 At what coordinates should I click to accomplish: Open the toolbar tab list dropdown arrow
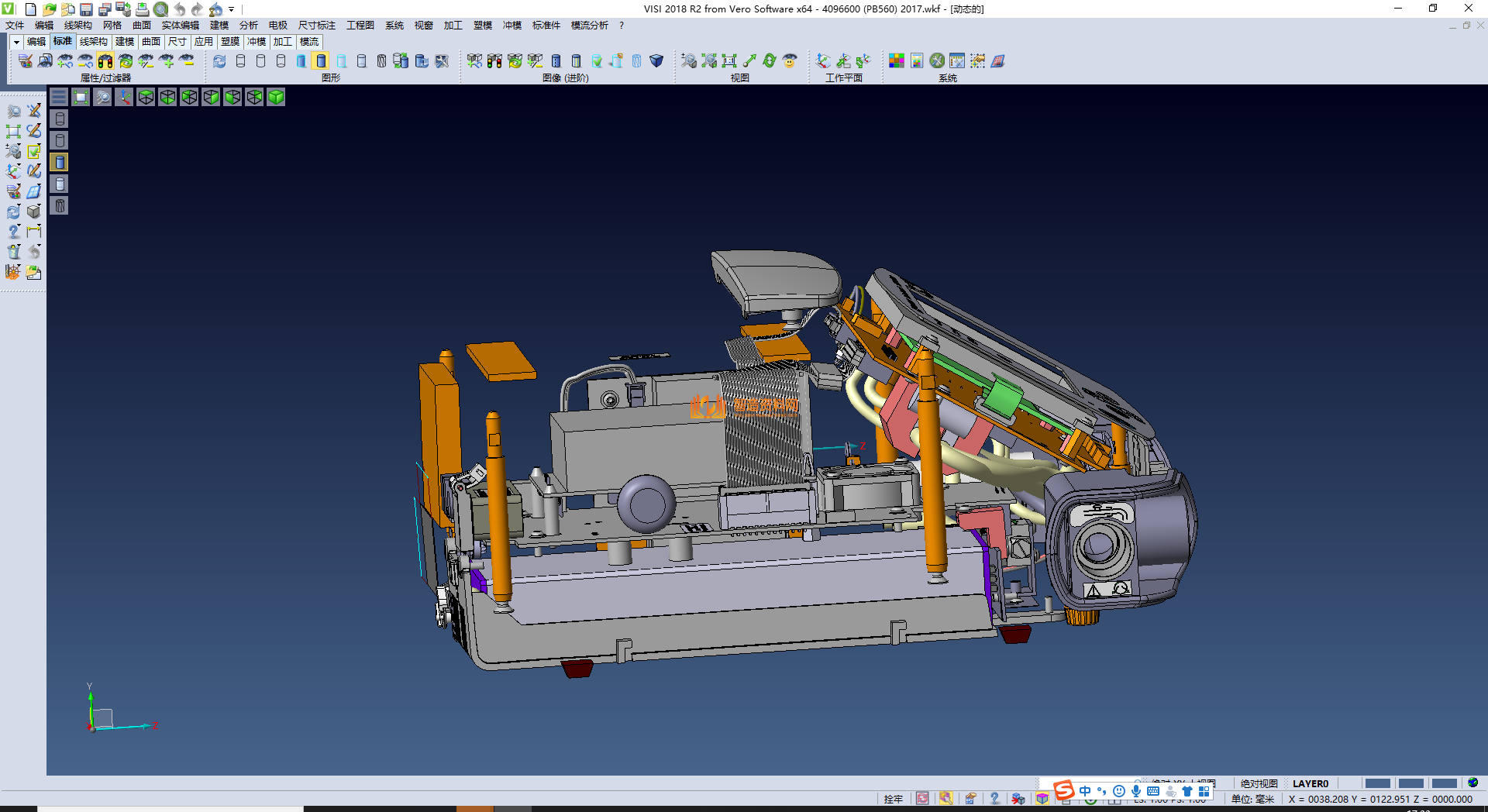tap(15, 42)
